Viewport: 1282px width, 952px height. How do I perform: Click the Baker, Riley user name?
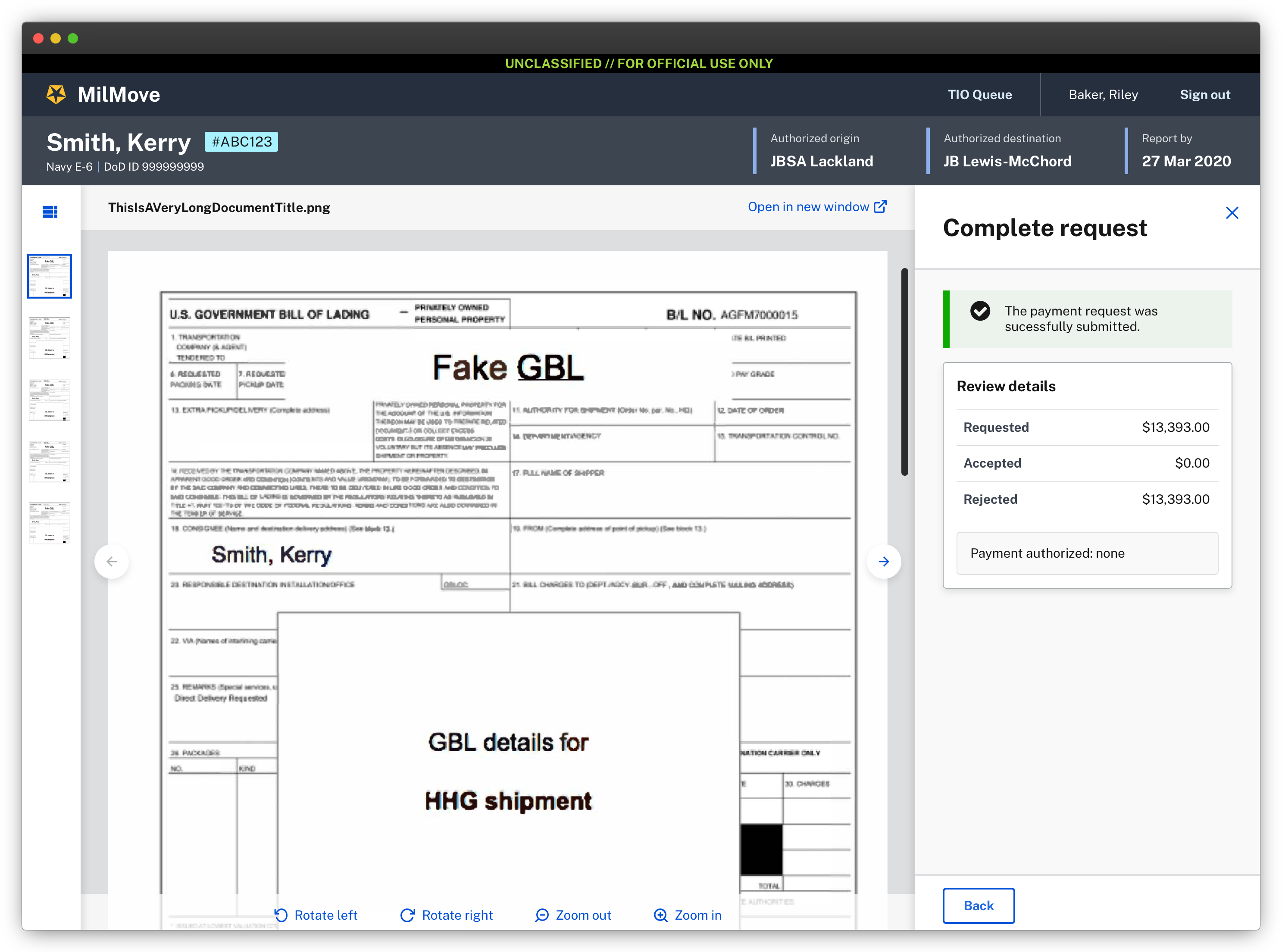(x=1103, y=94)
